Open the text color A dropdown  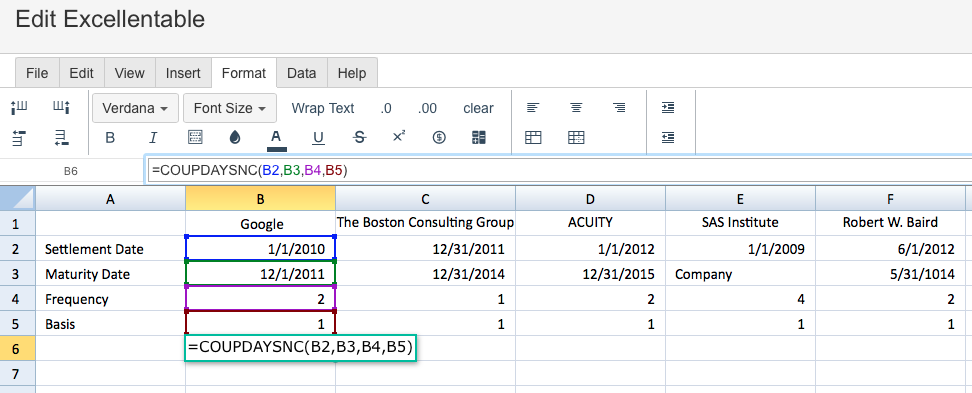[276, 139]
